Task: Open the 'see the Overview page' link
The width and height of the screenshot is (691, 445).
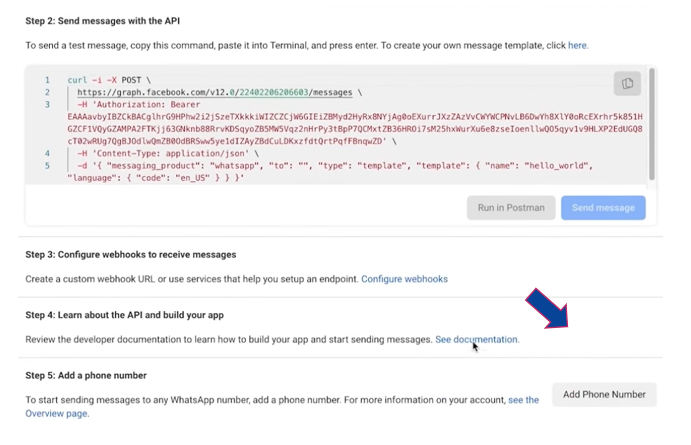Action: [523, 400]
